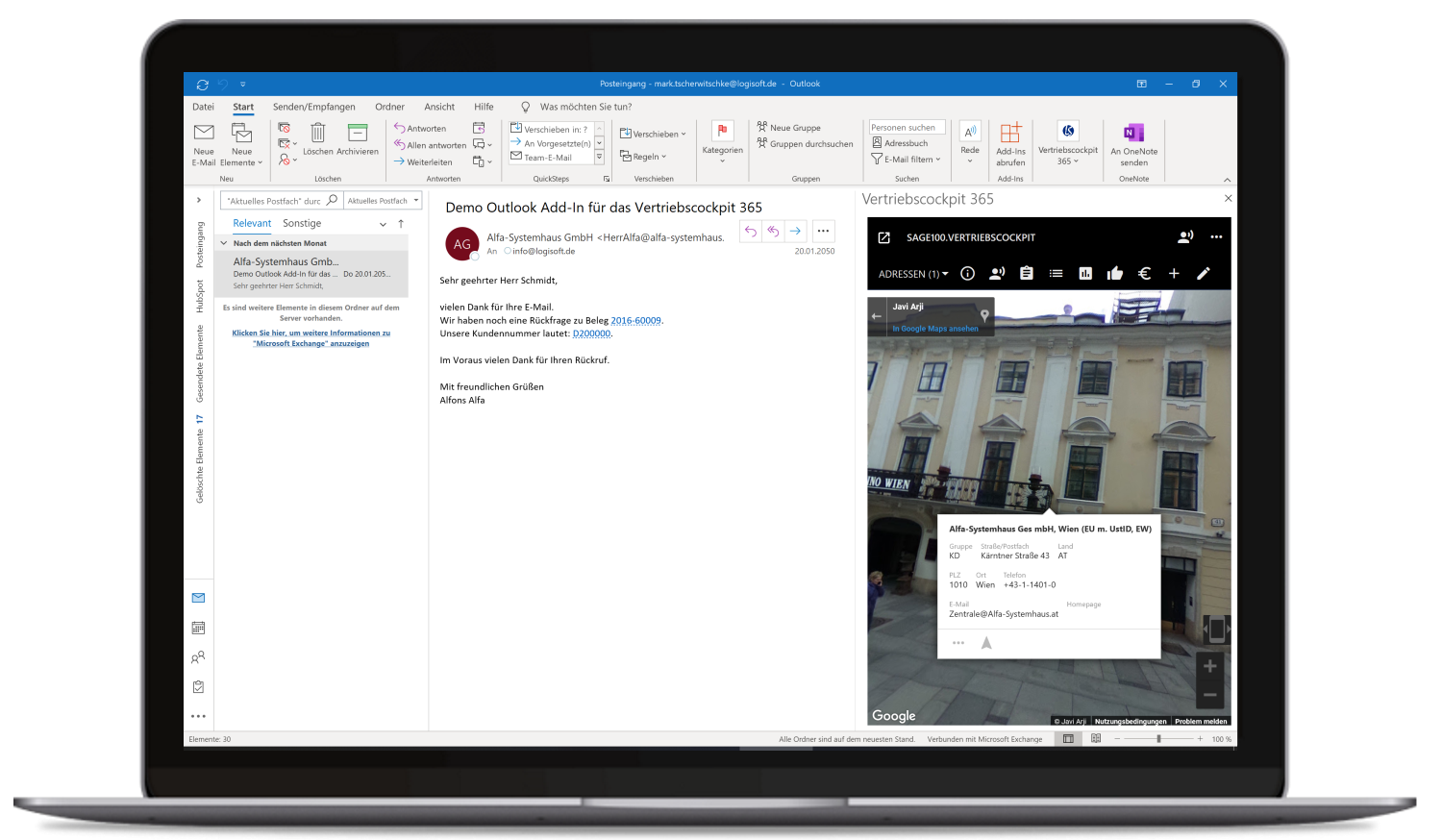Image resolution: width=1442 pixels, height=840 pixels.
Task: Switch to the Ordner tab
Action: point(389,107)
